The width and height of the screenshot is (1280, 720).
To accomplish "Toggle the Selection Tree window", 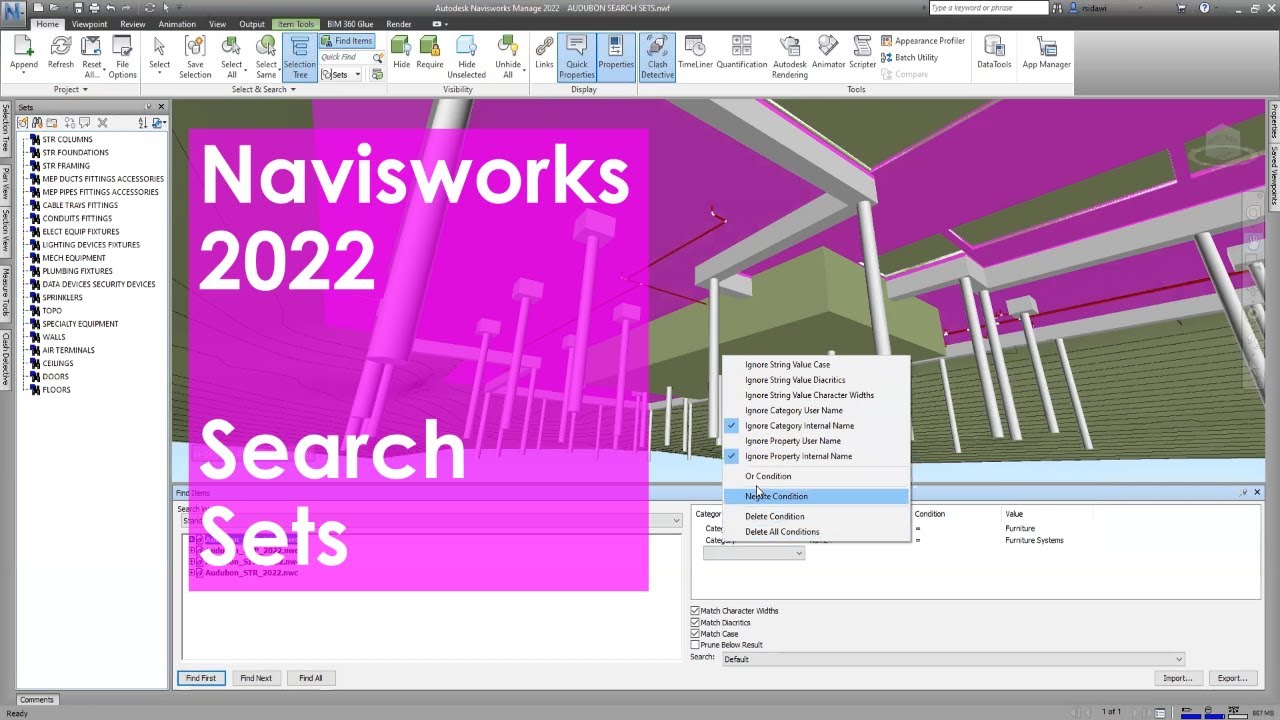I will (x=299, y=57).
